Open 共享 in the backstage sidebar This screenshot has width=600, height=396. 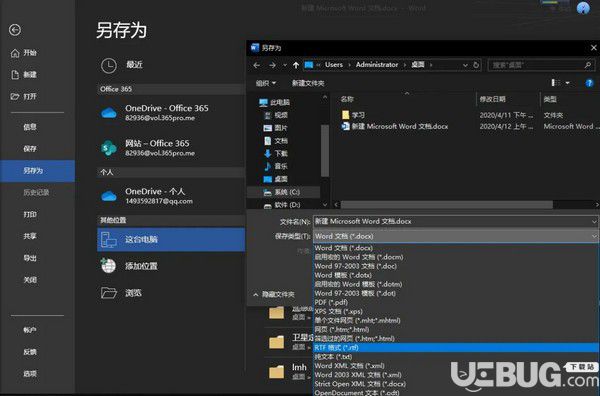(30, 236)
